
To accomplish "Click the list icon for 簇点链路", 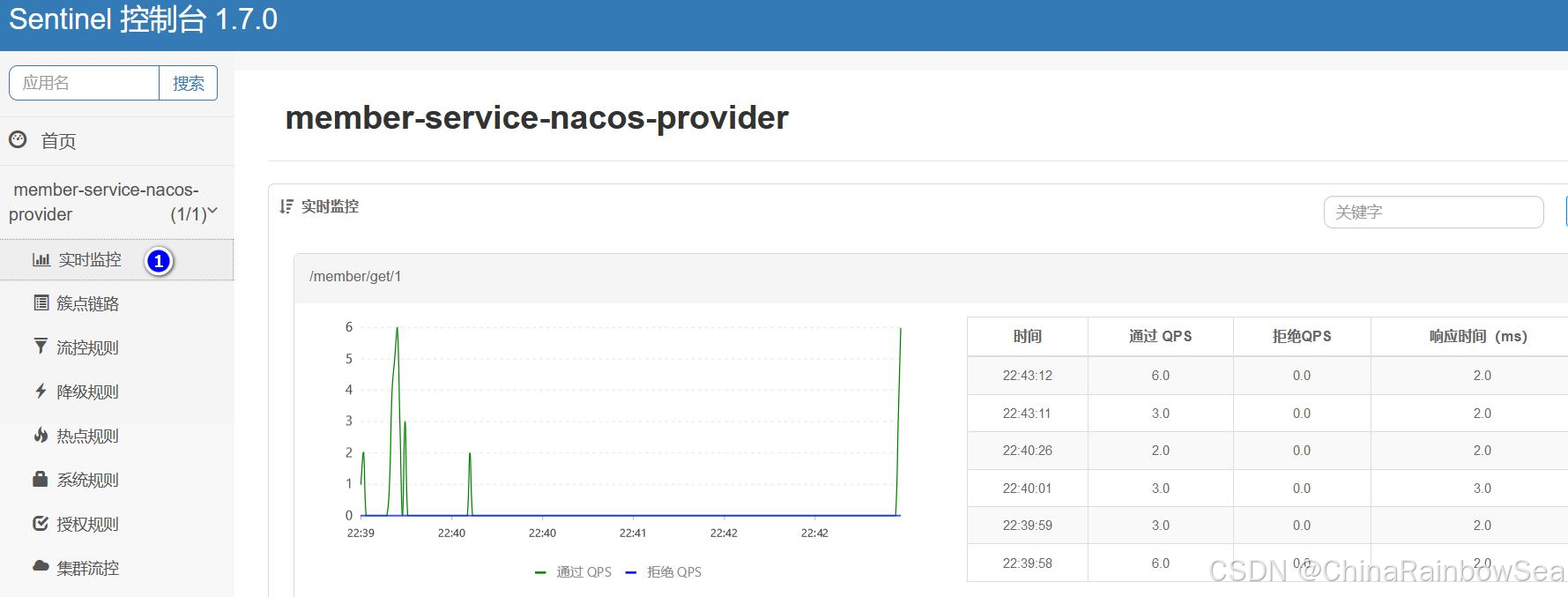I will click(x=41, y=302).
